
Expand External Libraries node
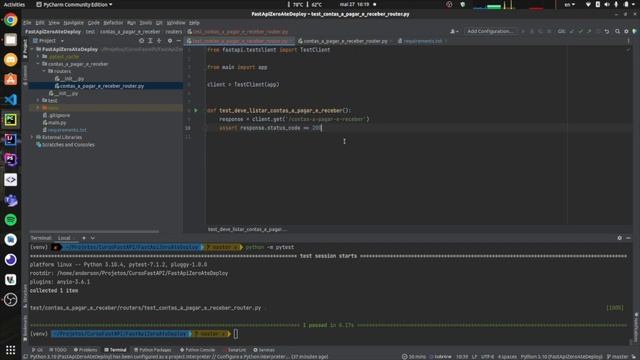32,138
